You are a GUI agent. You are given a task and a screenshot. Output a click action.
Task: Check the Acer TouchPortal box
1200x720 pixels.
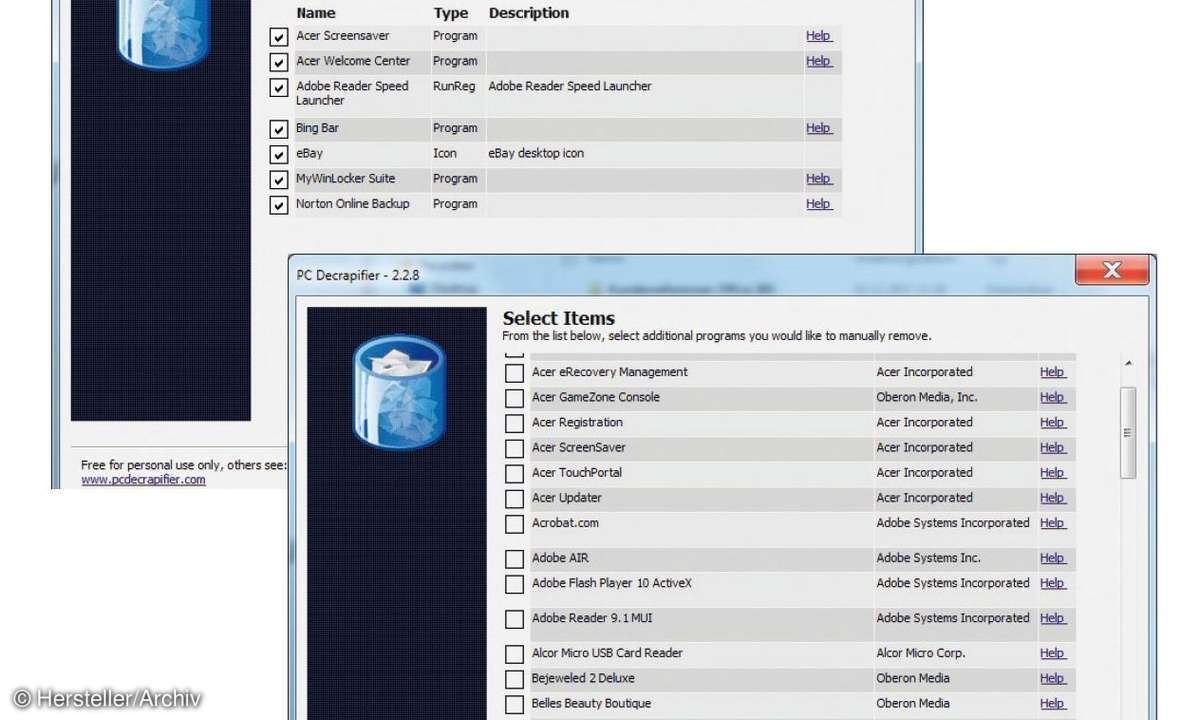(514, 474)
